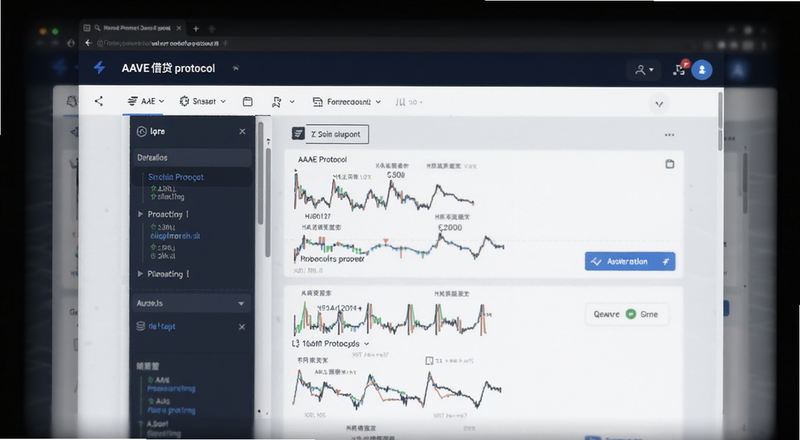Tick the small checkbox above bottom chart
The height and width of the screenshot is (440, 800).
tap(429, 361)
